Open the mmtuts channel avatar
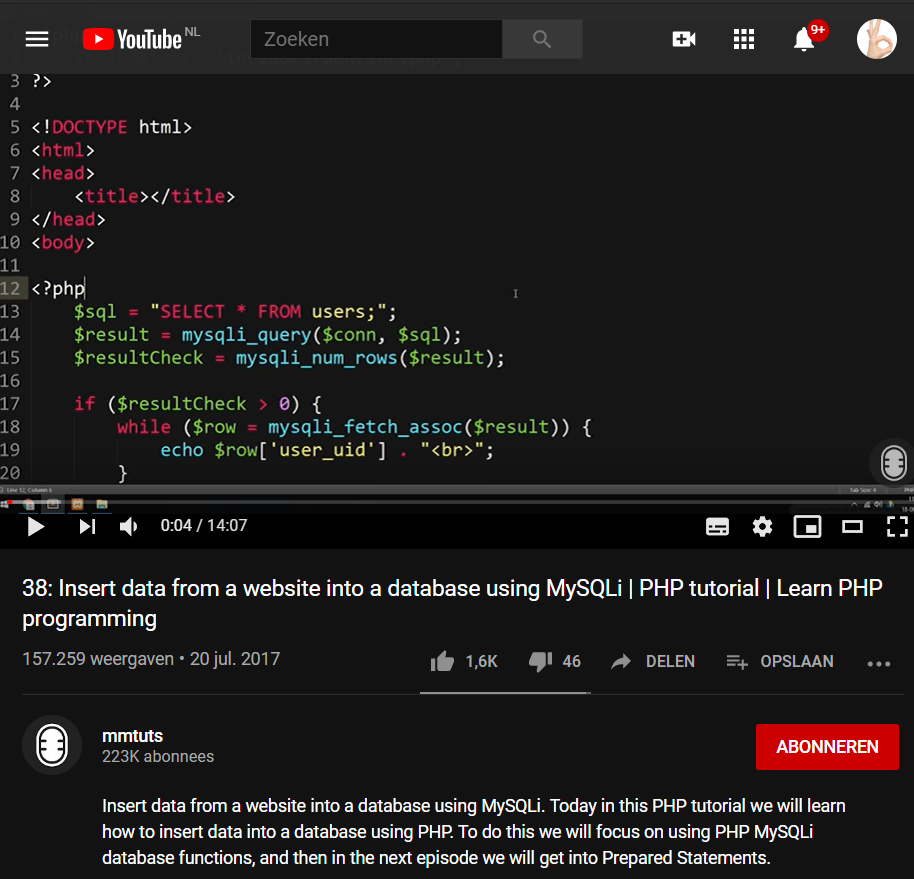The width and height of the screenshot is (914, 879). [x=52, y=745]
